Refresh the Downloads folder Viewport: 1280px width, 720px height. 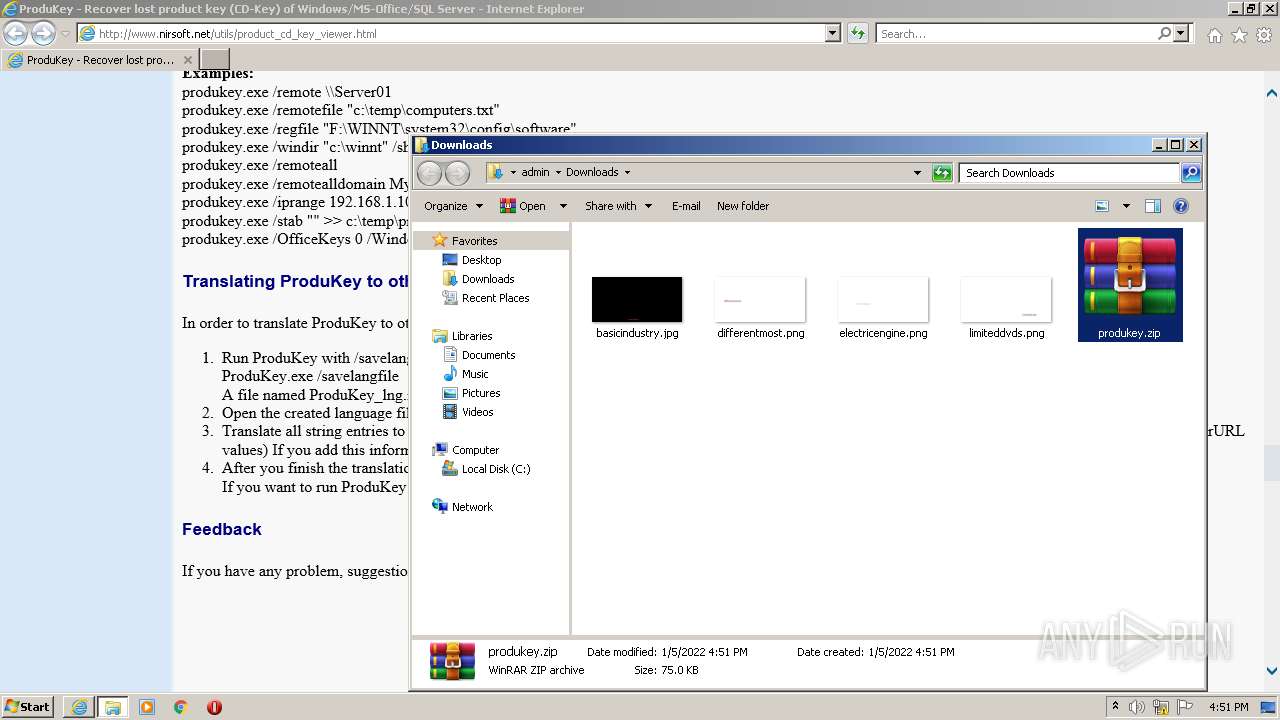pyautogui.click(x=942, y=173)
